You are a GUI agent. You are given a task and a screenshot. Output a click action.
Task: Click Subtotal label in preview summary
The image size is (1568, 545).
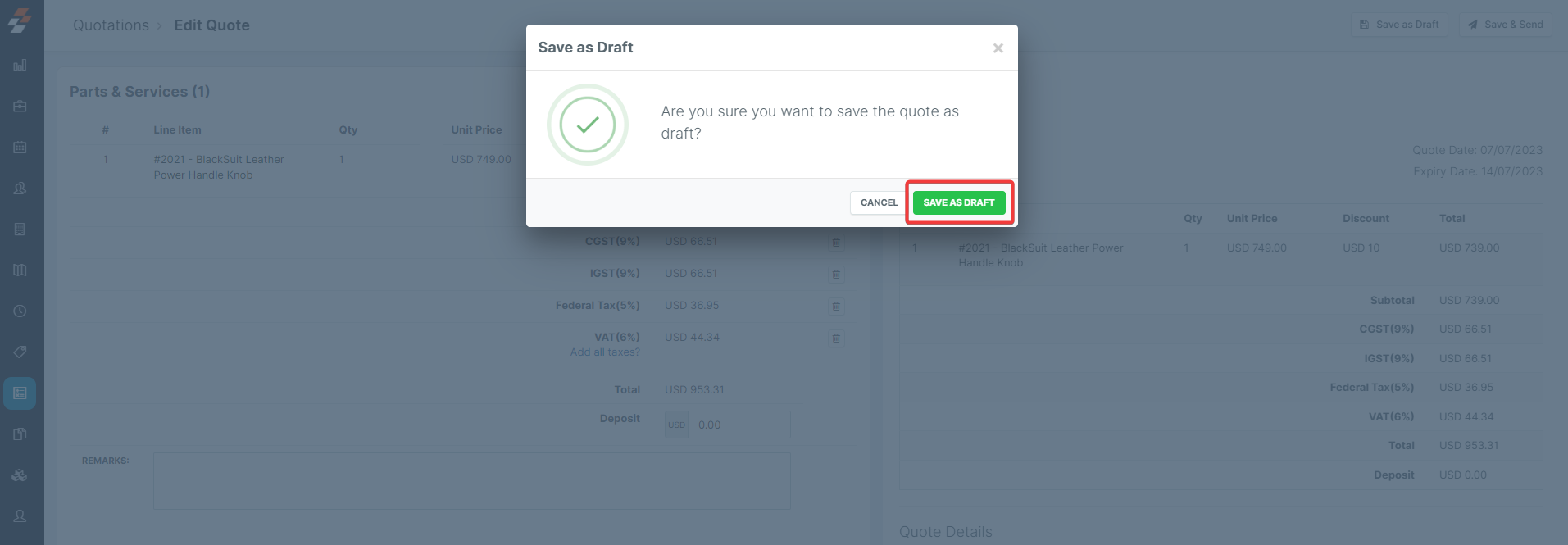(x=1392, y=301)
